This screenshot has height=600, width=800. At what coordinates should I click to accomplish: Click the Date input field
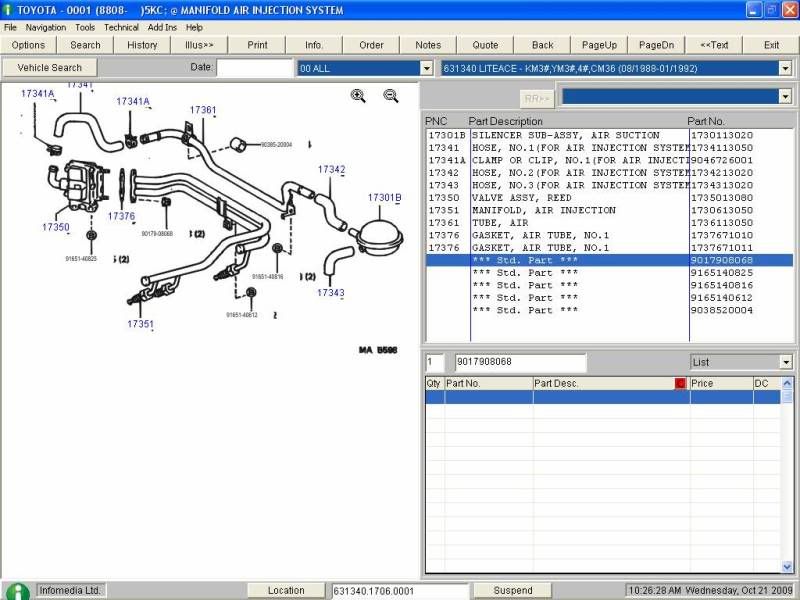(x=255, y=68)
